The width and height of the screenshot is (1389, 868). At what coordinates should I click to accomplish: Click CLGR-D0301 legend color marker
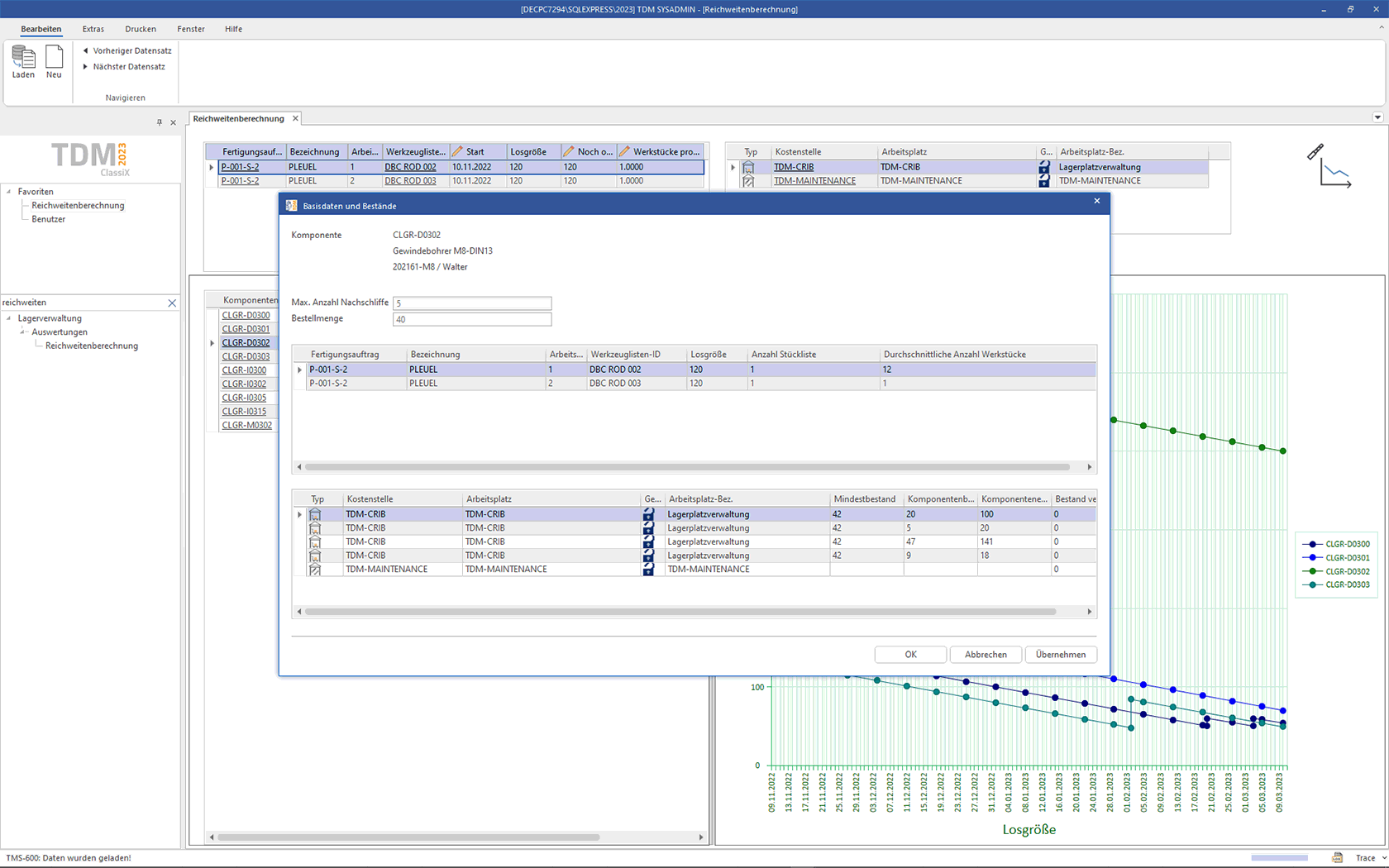point(1312,558)
